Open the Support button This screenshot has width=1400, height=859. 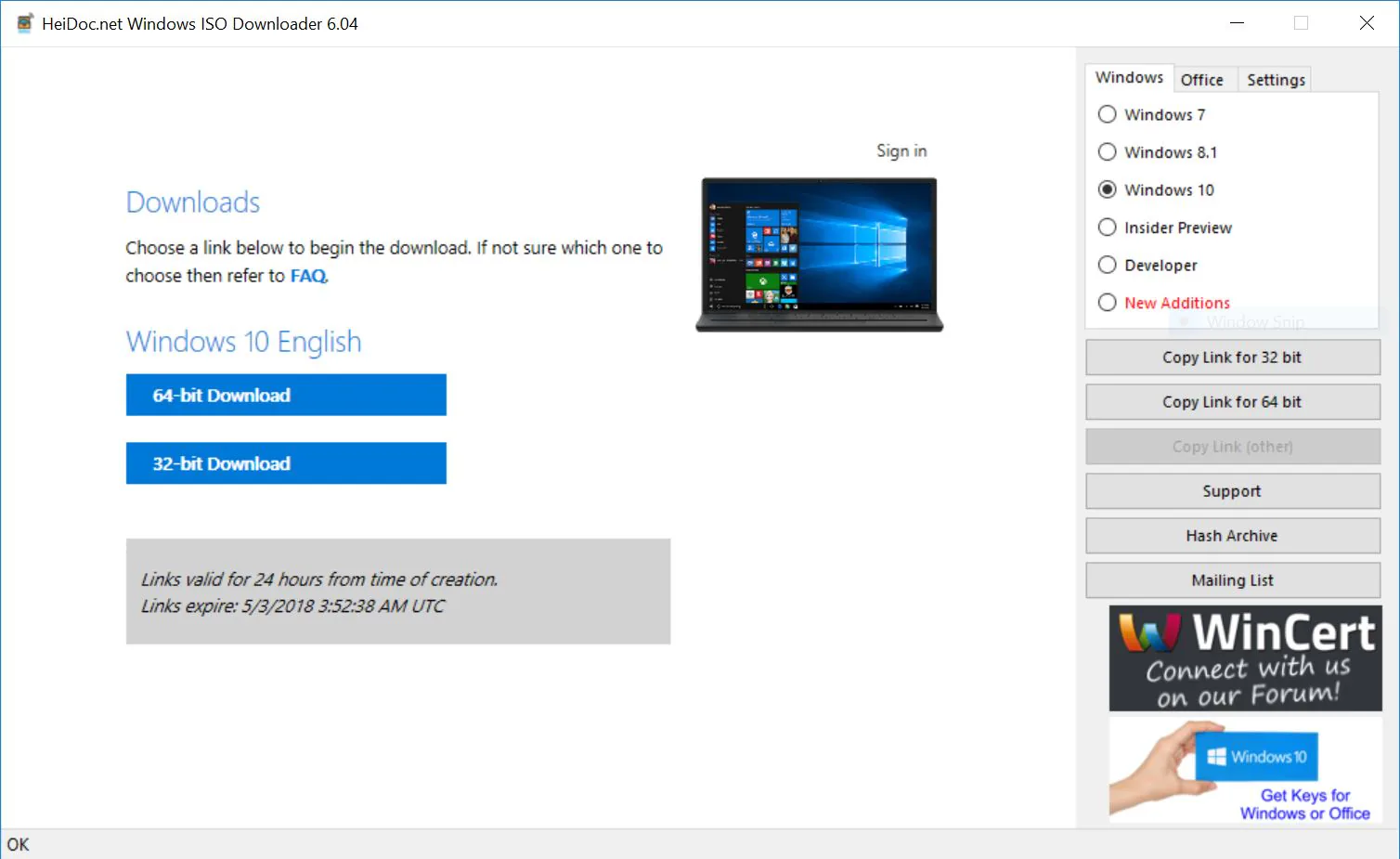coord(1233,491)
